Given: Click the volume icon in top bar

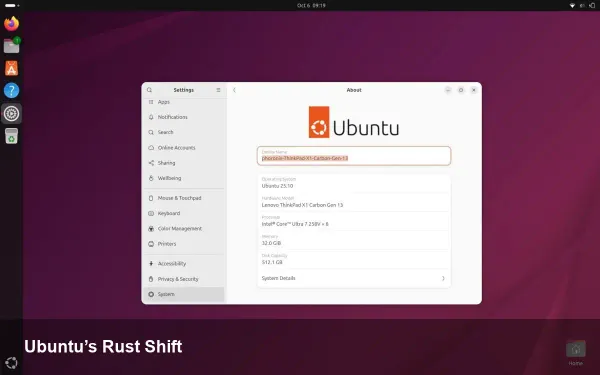Looking at the screenshot, I should pyautogui.click(x=582, y=5).
